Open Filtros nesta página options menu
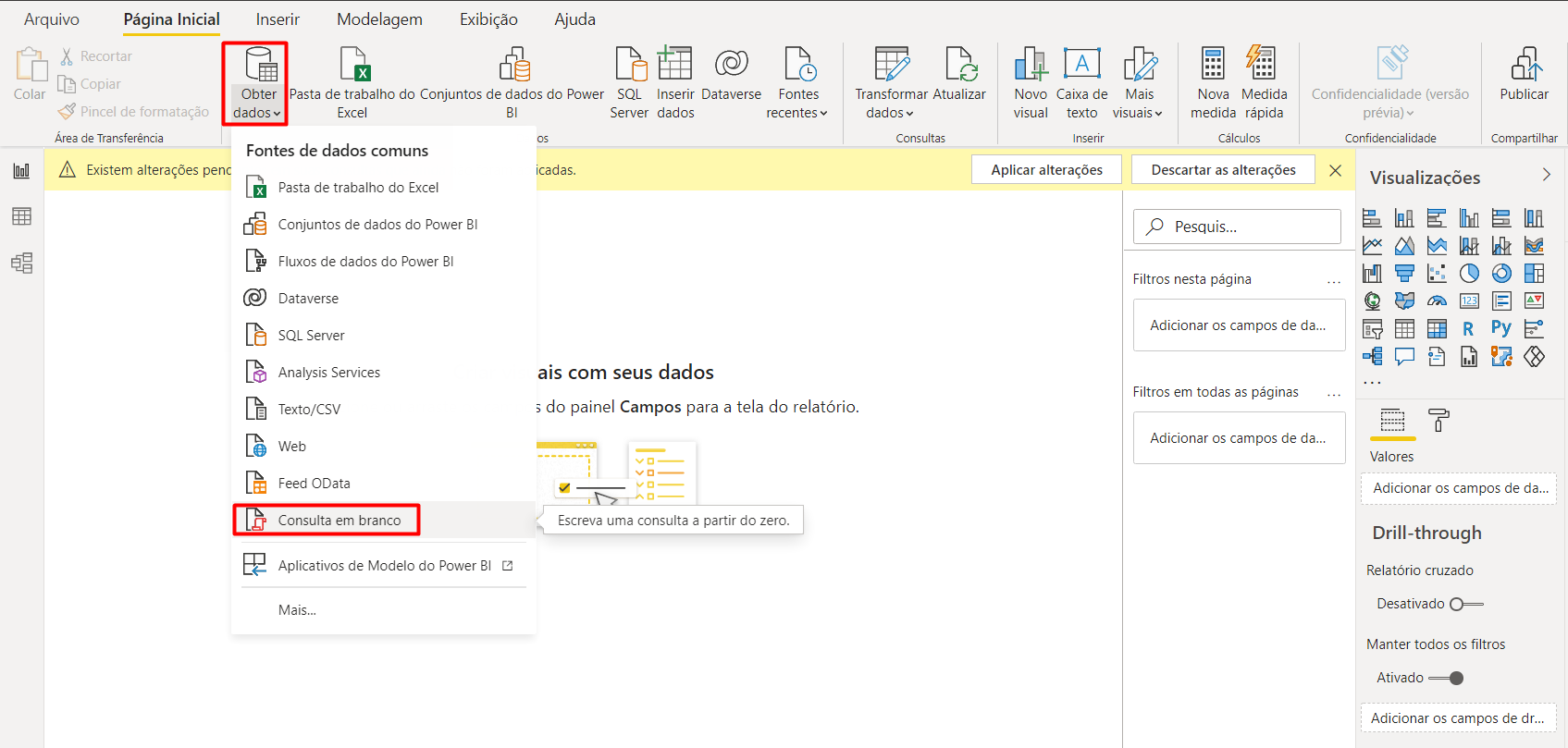 (1333, 280)
